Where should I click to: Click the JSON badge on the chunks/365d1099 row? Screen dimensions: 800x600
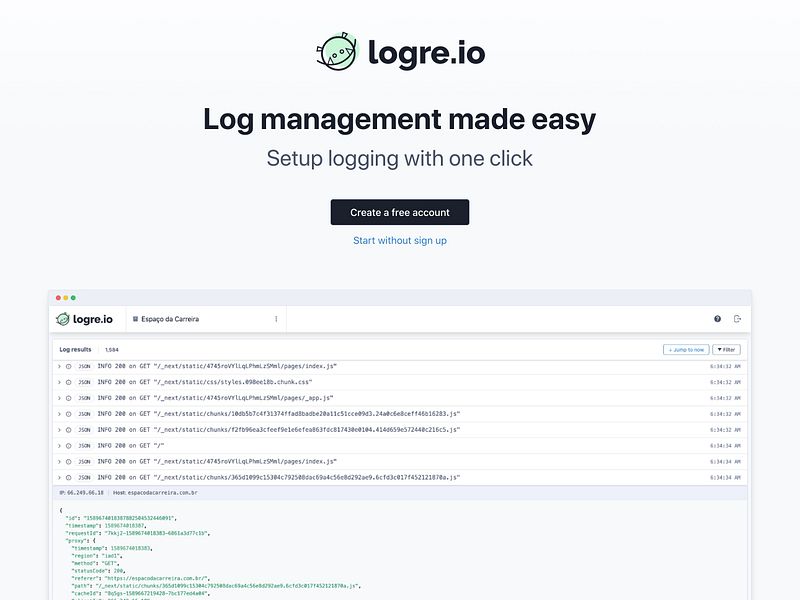(84, 478)
